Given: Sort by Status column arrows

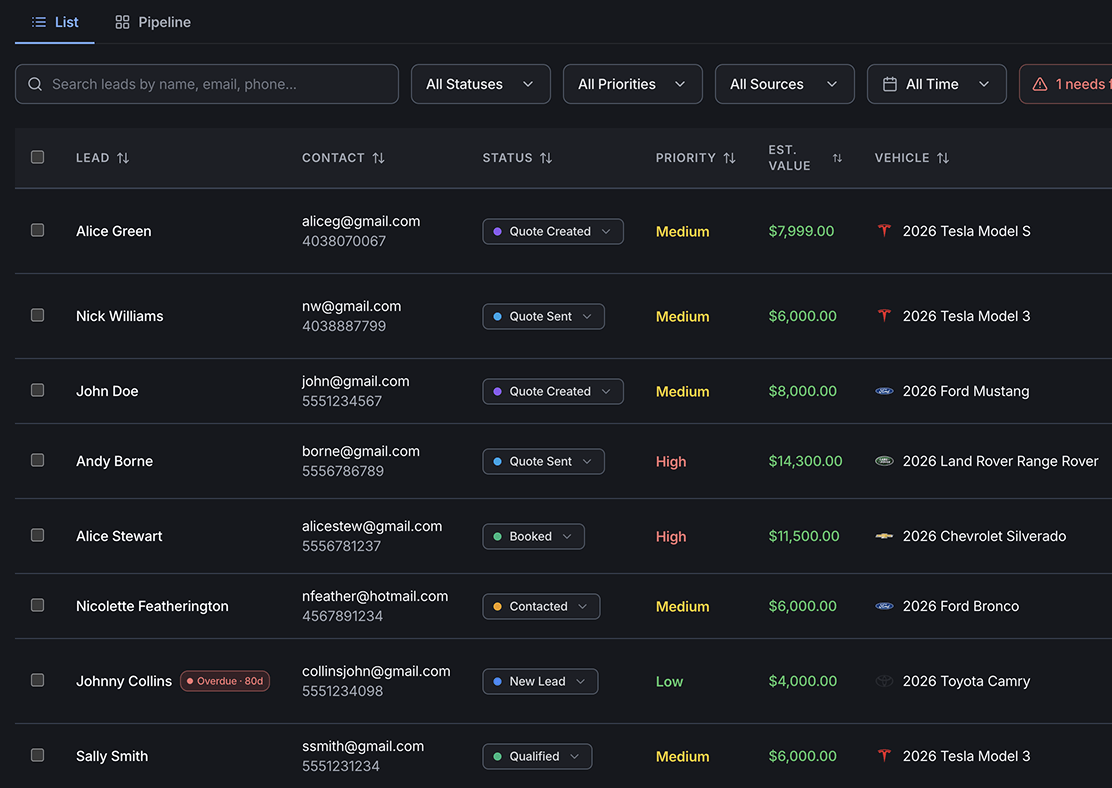Looking at the screenshot, I should tap(545, 157).
